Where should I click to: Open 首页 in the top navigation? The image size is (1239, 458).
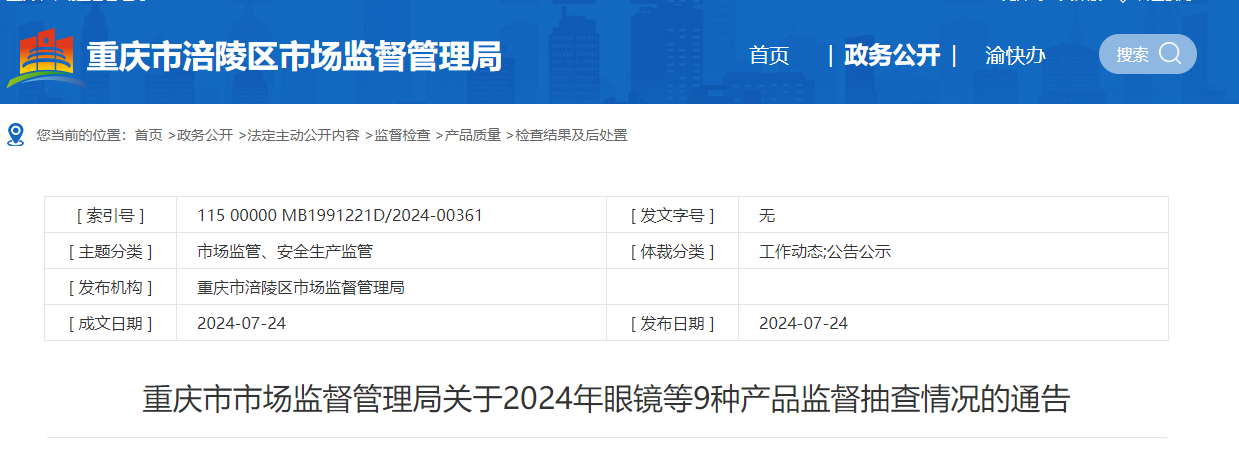tap(769, 56)
